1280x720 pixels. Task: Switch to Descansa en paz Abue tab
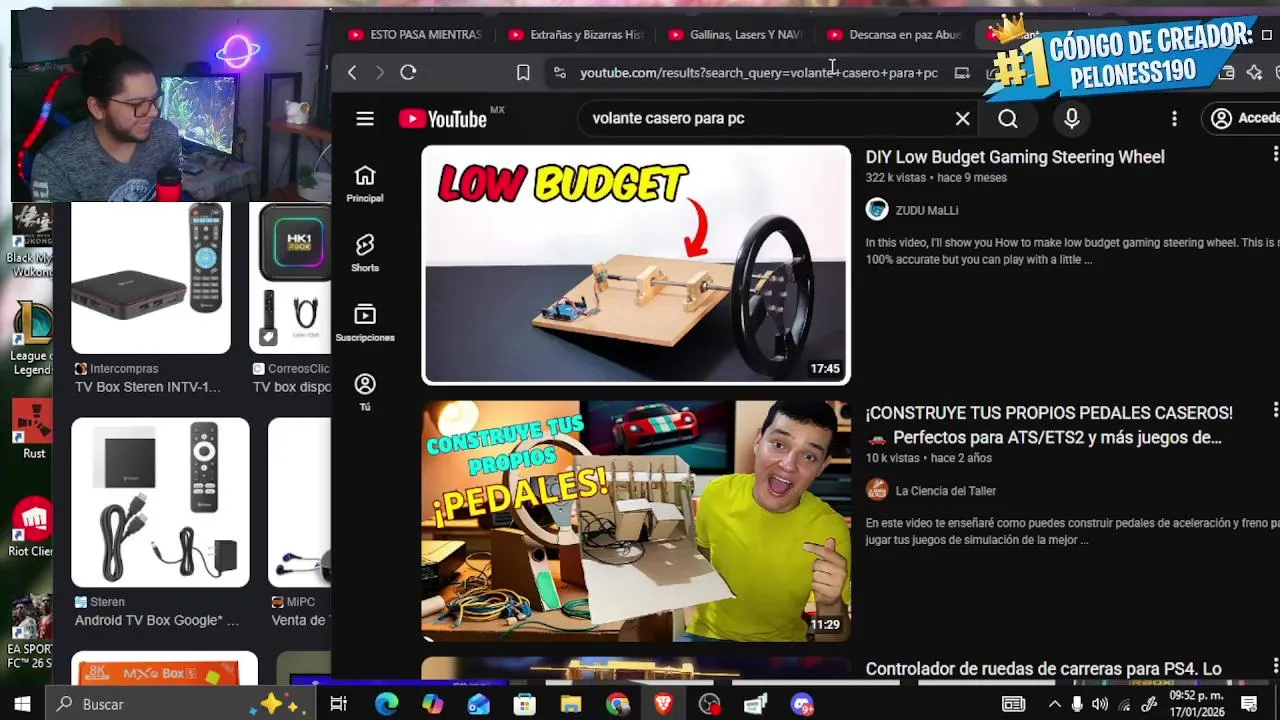click(x=895, y=34)
